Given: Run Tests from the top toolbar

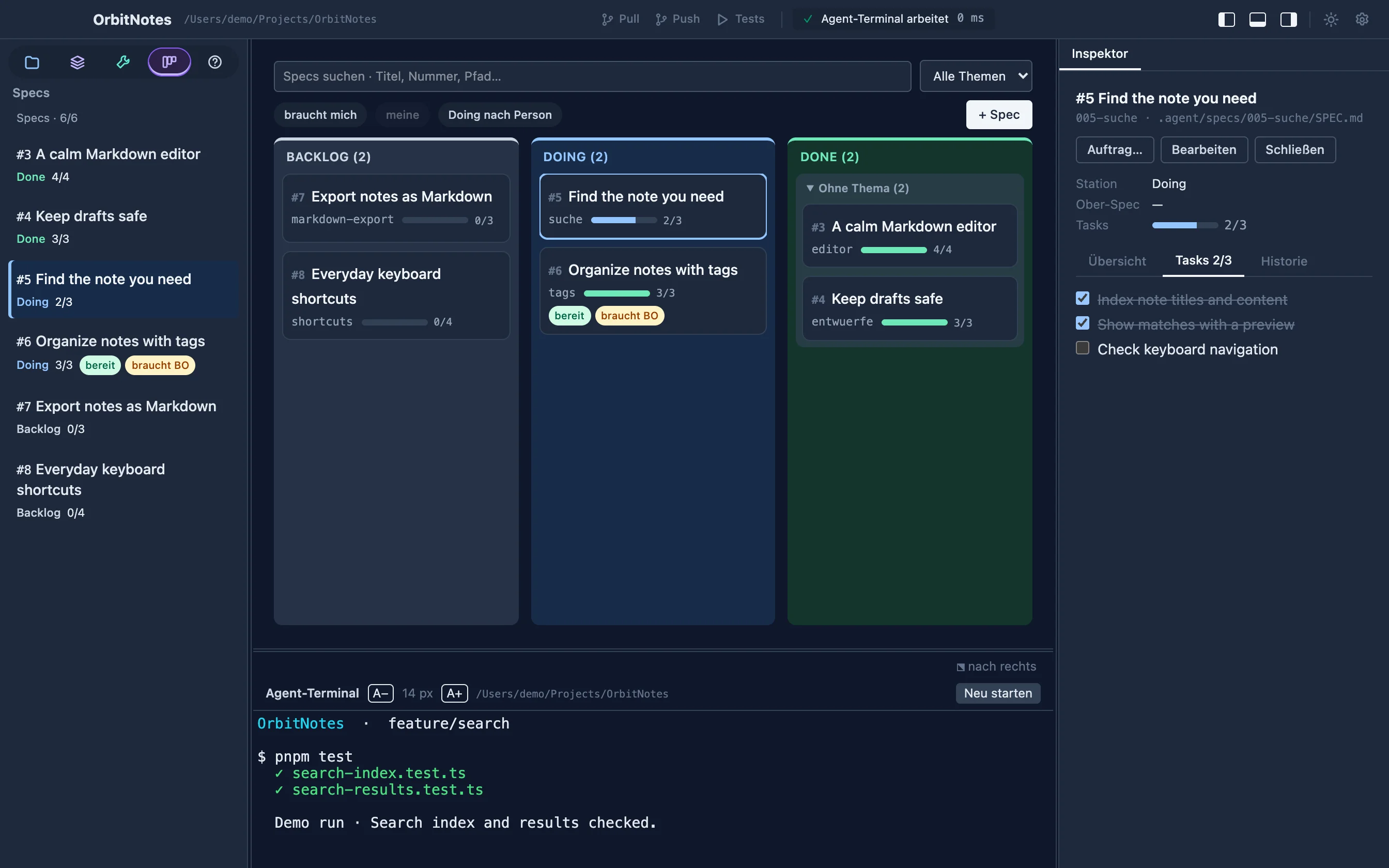Looking at the screenshot, I should click(x=741, y=19).
